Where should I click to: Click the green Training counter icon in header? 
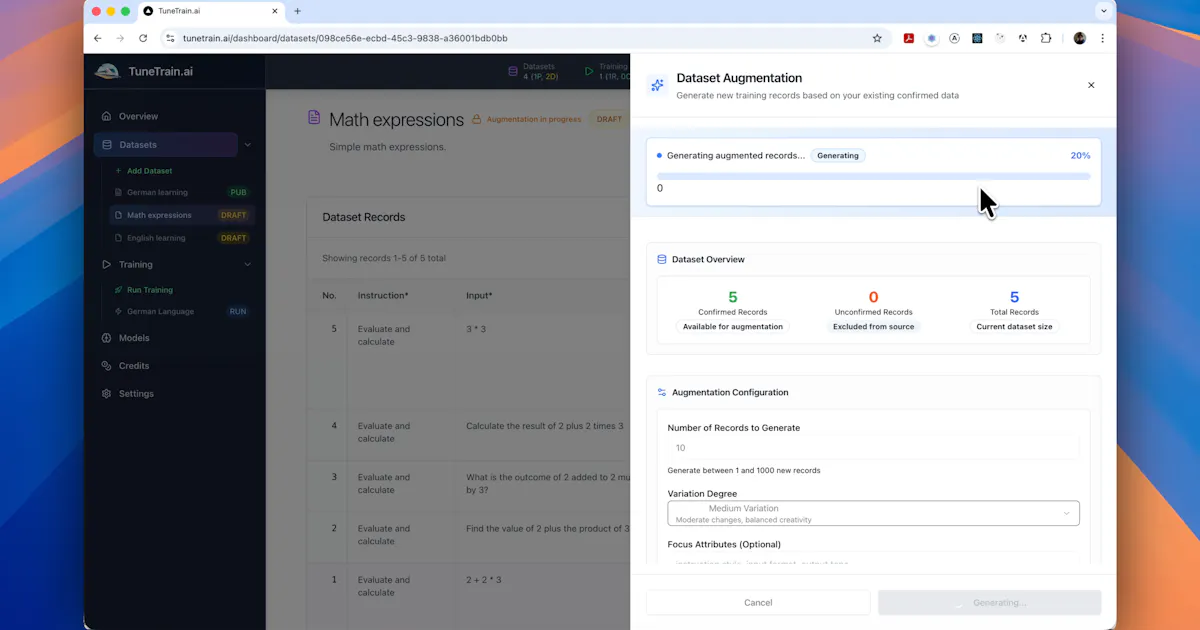coord(589,71)
